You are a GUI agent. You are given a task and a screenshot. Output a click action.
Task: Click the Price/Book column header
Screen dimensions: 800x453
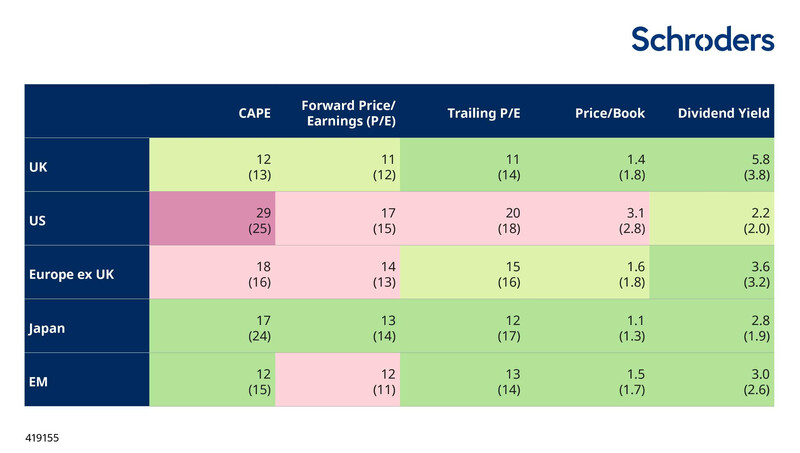609,113
